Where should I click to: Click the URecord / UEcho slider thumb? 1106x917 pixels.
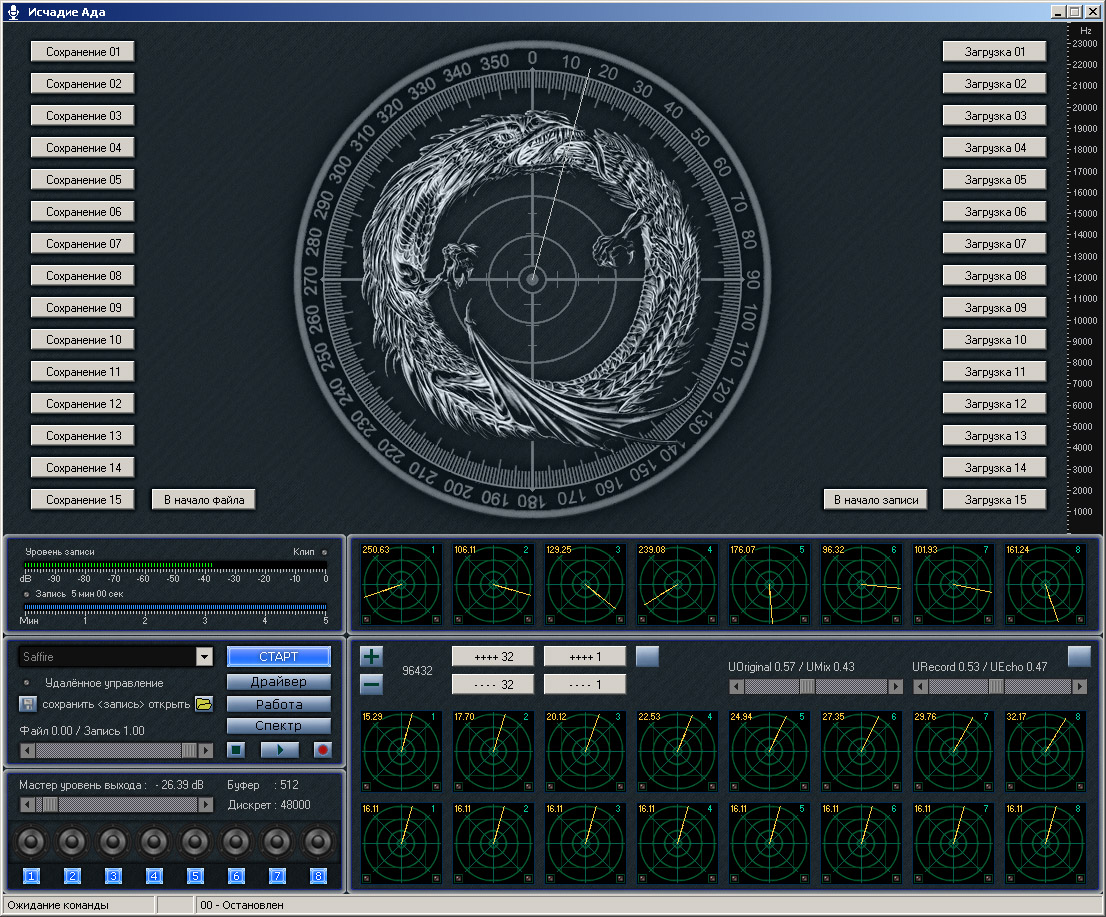pos(996,686)
